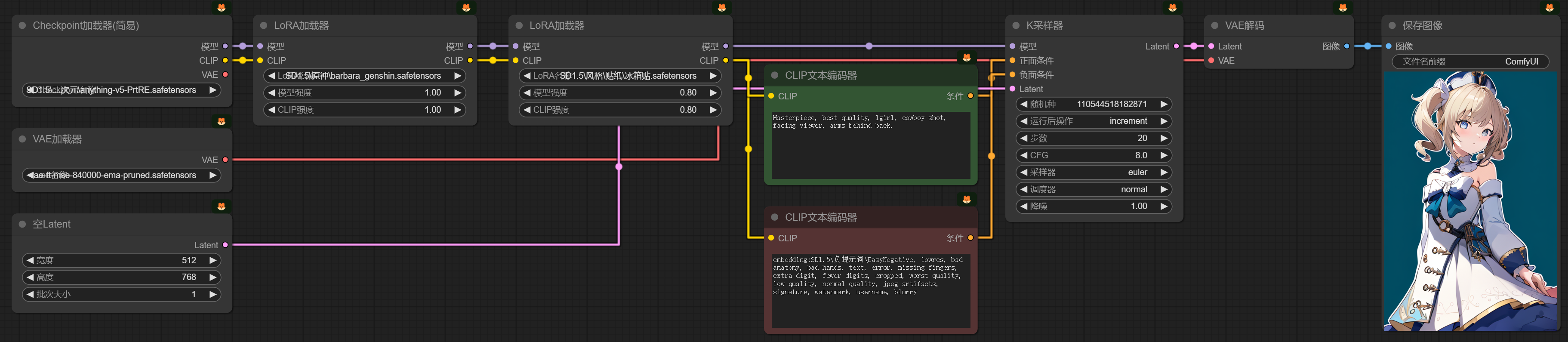The image size is (1568, 342).
Task: Open the barbara_genshin.safetensors LoRA selector
Action: [x=365, y=76]
